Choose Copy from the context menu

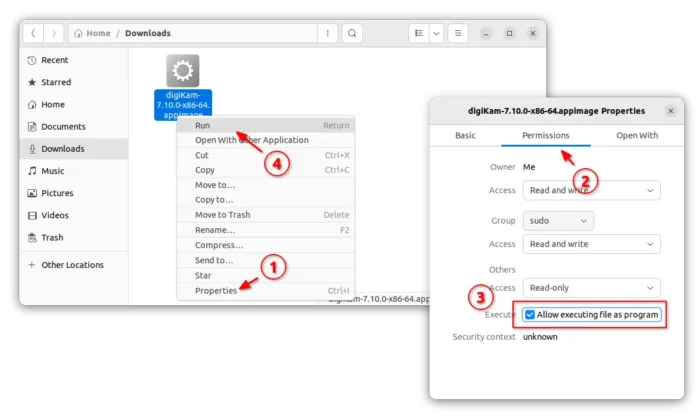pos(266,170)
